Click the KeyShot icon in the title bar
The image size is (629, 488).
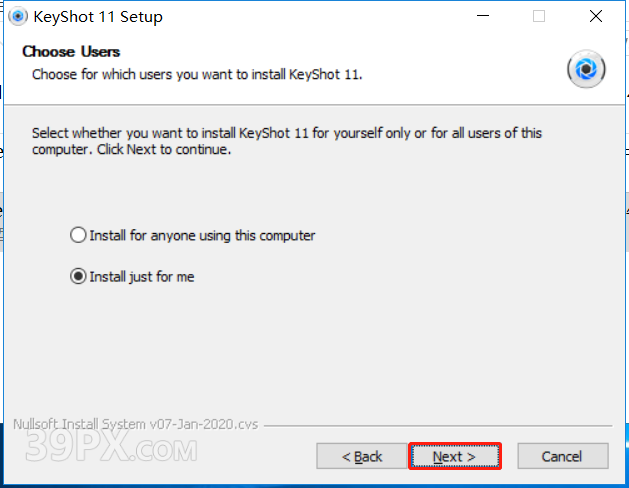(17, 16)
